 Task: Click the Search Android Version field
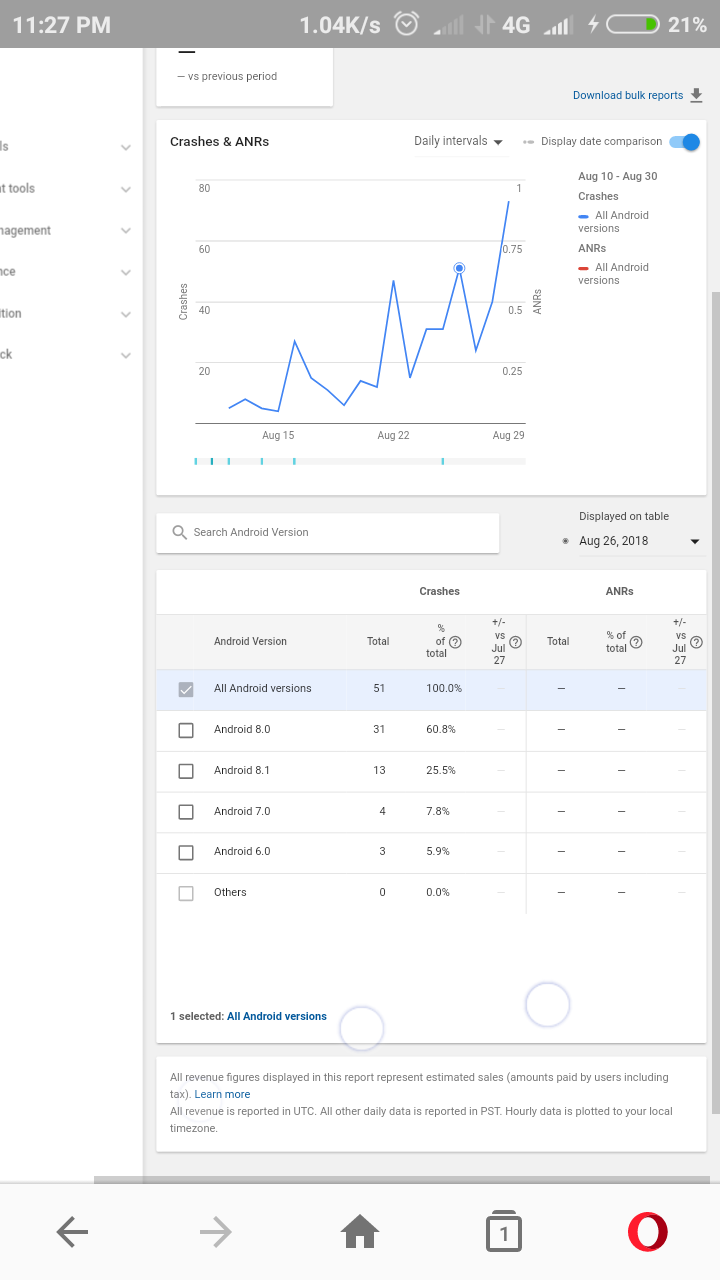coord(327,533)
